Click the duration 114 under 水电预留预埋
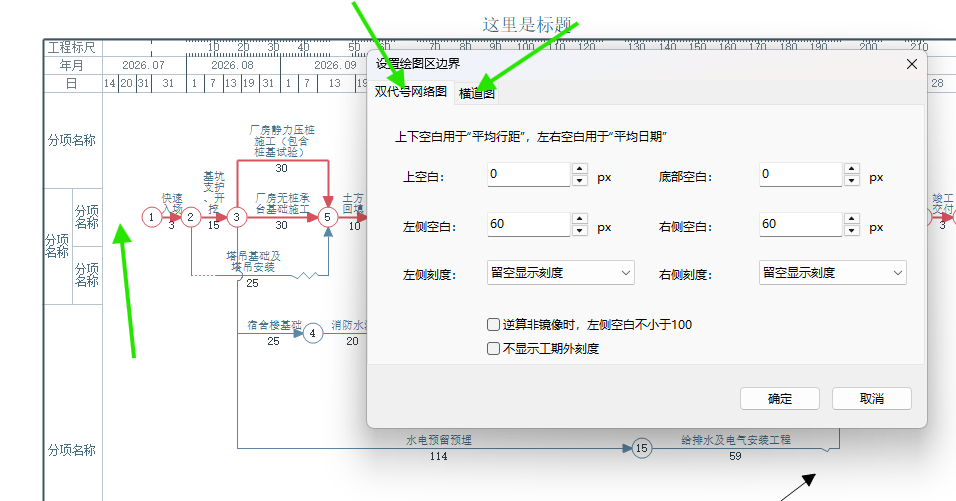The image size is (956, 501). click(438, 457)
